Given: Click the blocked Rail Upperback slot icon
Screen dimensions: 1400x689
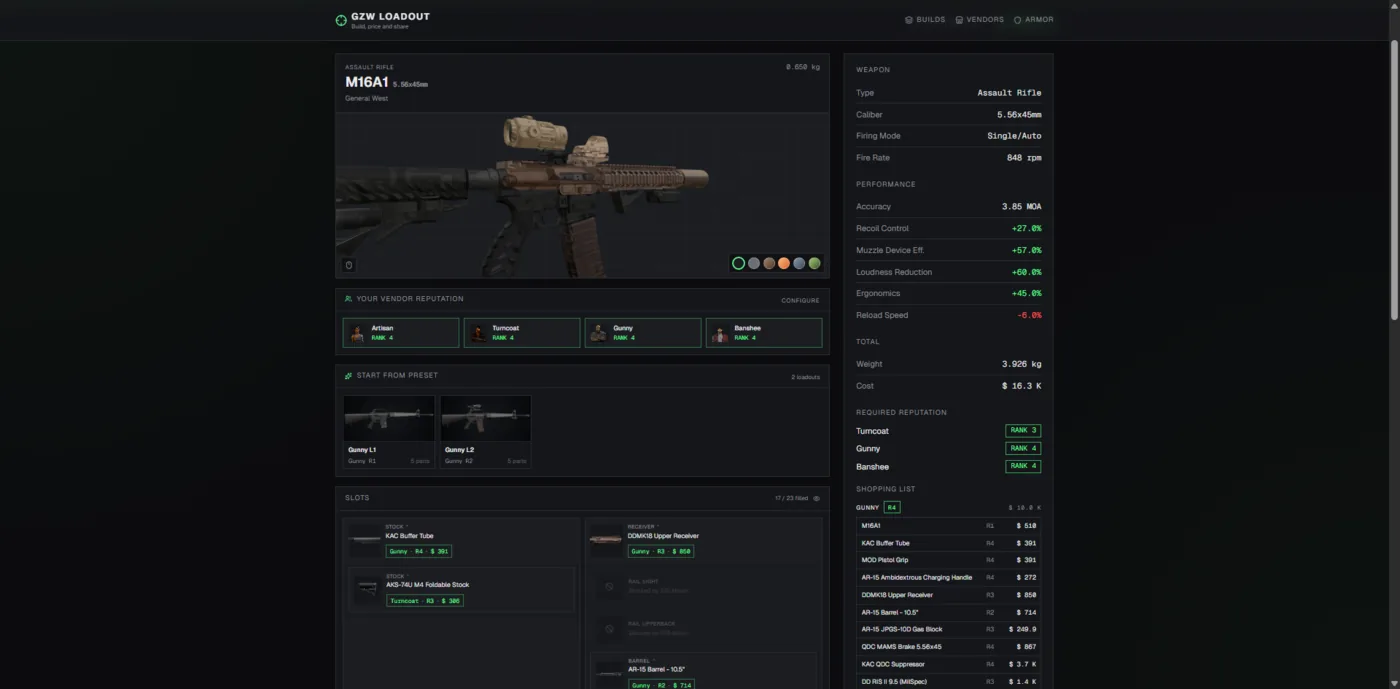Looking at the screenshot, I should [x=609, y=628].
